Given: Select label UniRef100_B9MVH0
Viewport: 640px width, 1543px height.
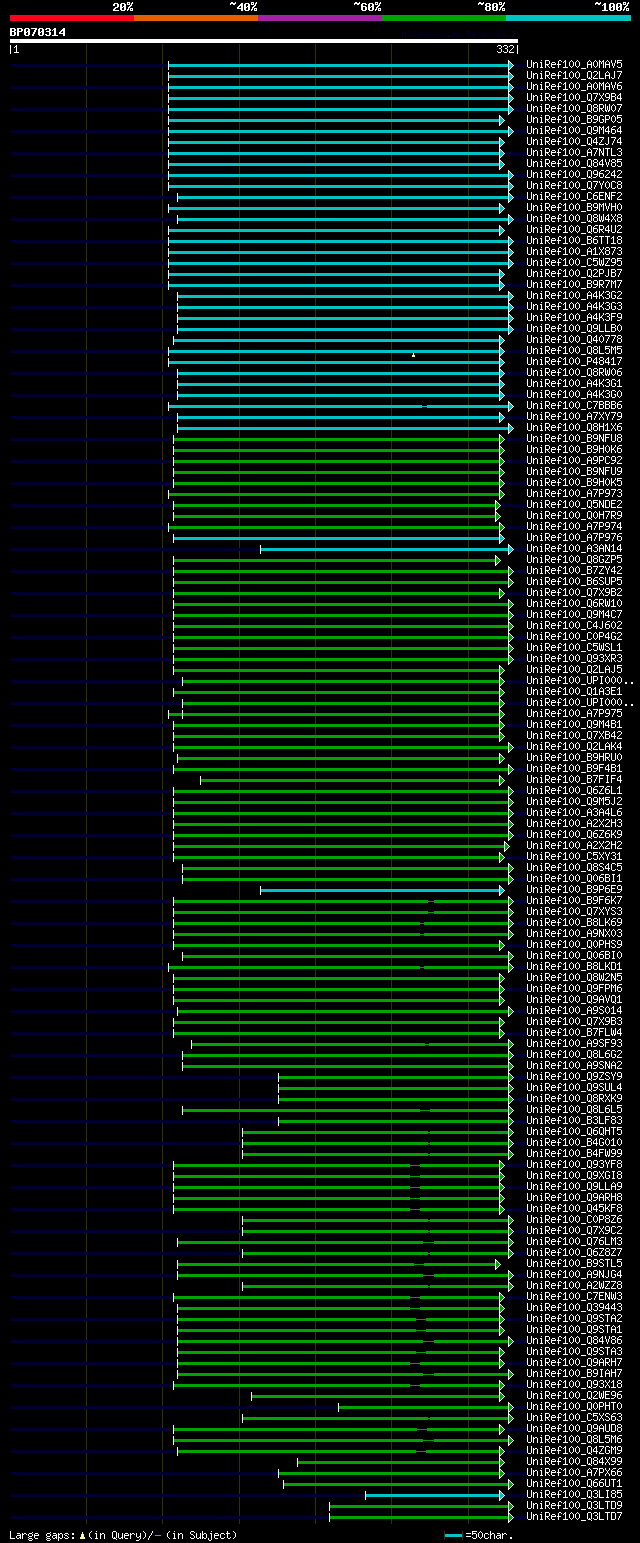Looking at the screenshot, I should point(574,207).
